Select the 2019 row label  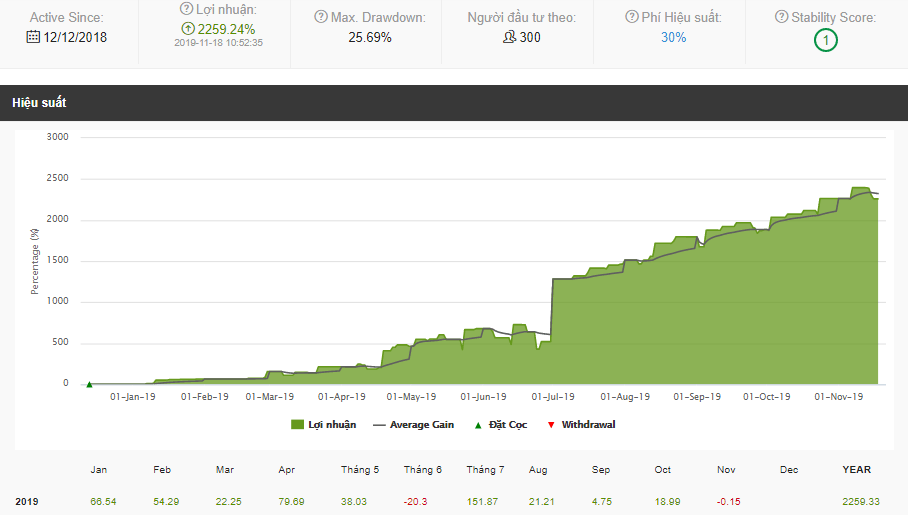click(x=29, y=500)
